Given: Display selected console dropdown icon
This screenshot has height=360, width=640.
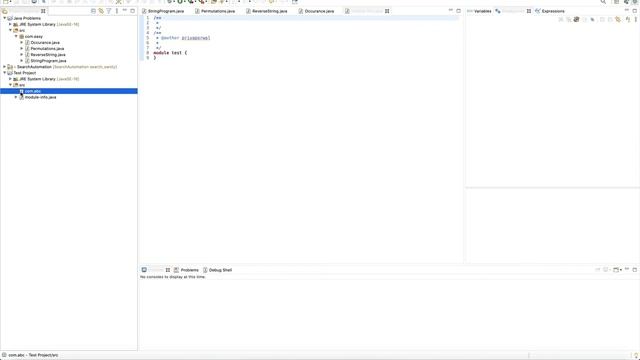Looking at the screenshot, I should pos(607,270).
